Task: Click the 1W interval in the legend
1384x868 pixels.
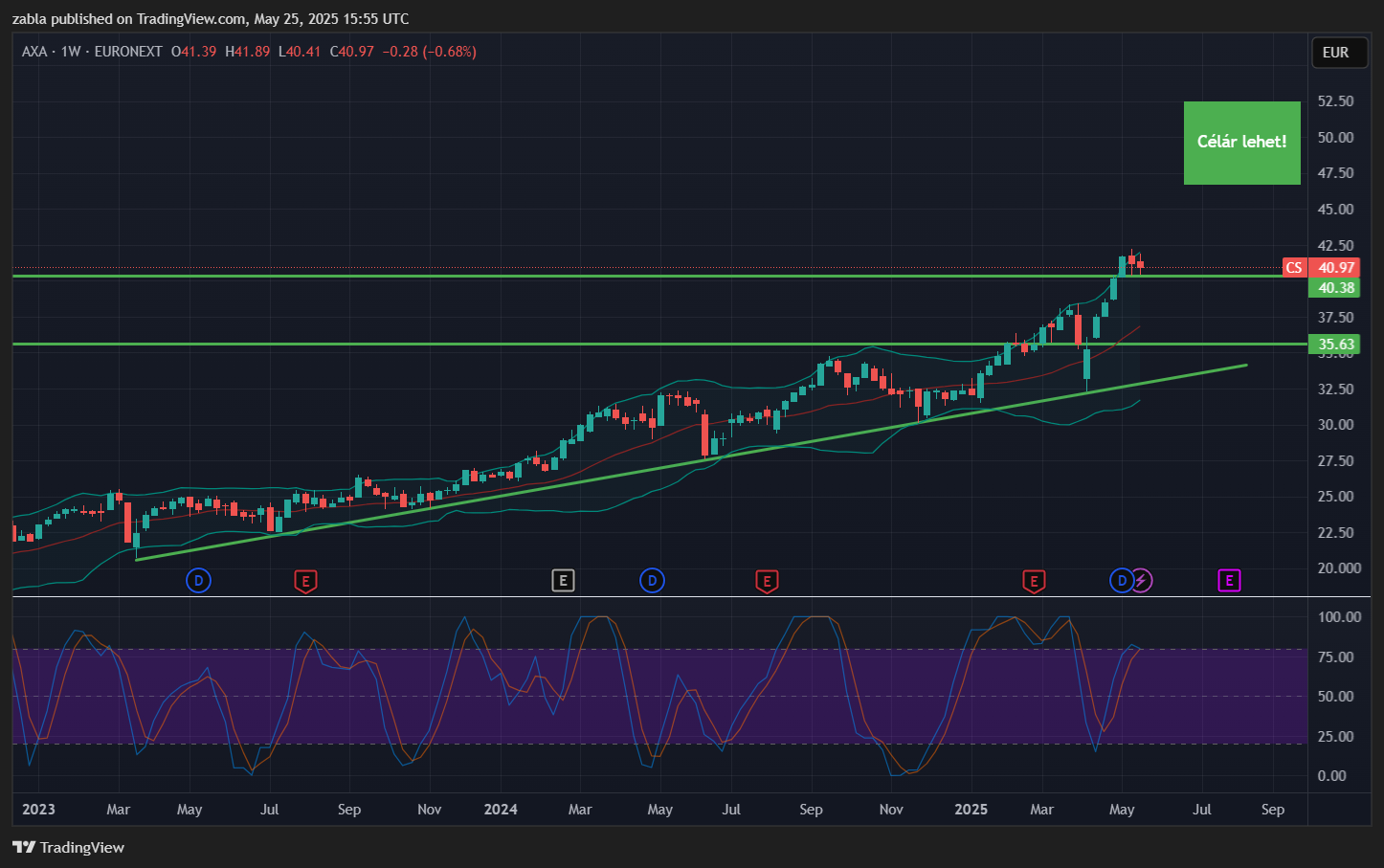Action: click(71, 52)
